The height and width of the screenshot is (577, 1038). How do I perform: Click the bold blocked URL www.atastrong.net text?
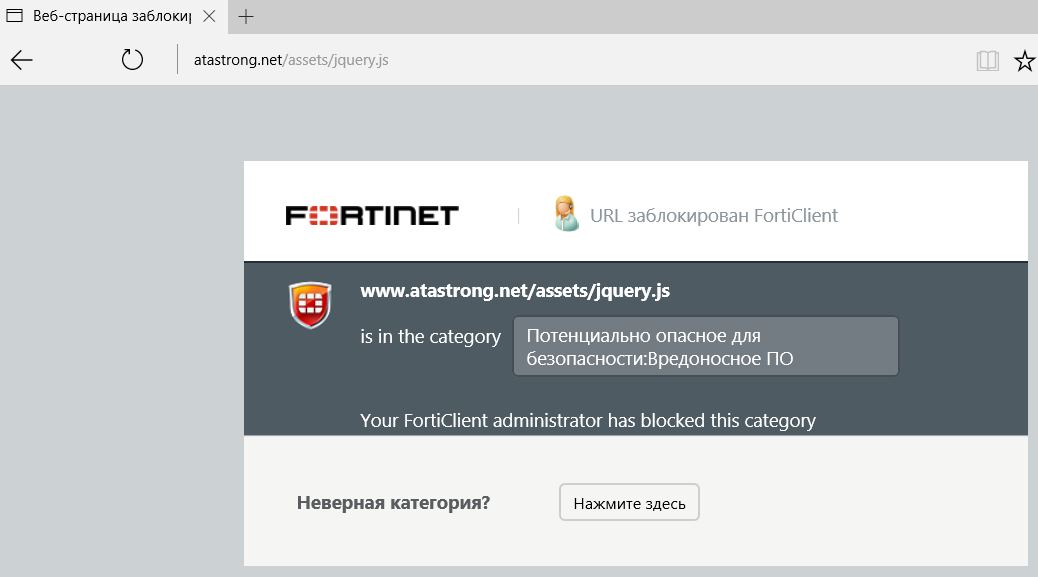coord(515,292)
